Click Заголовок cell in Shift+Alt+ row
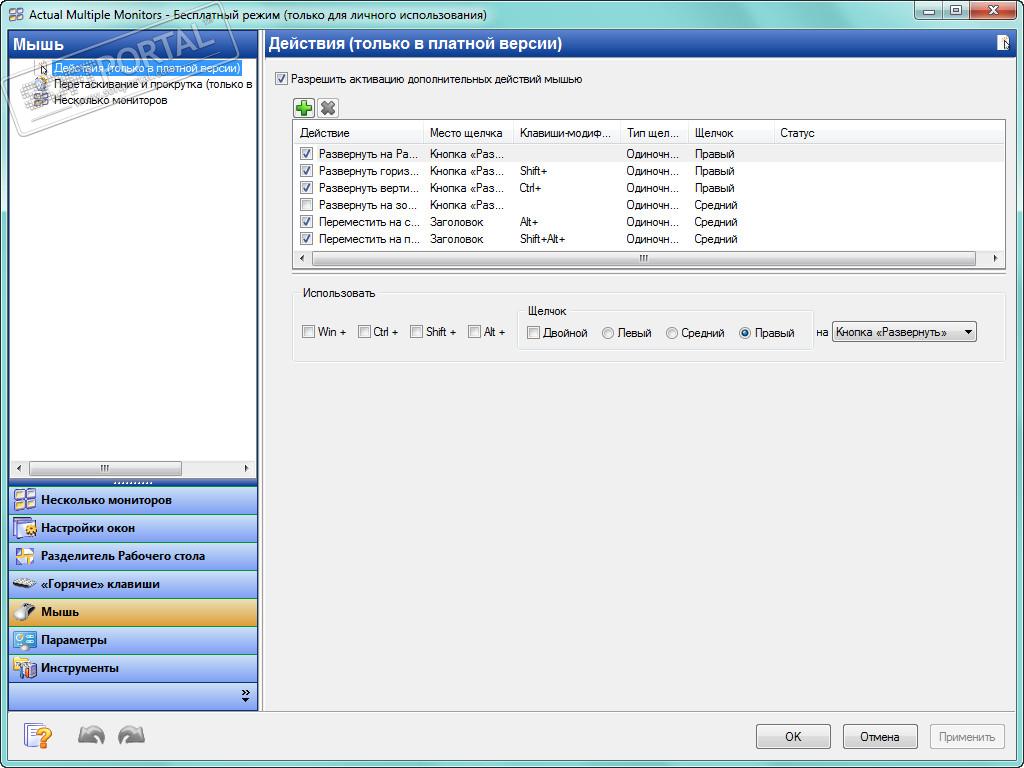 (456, 239)
